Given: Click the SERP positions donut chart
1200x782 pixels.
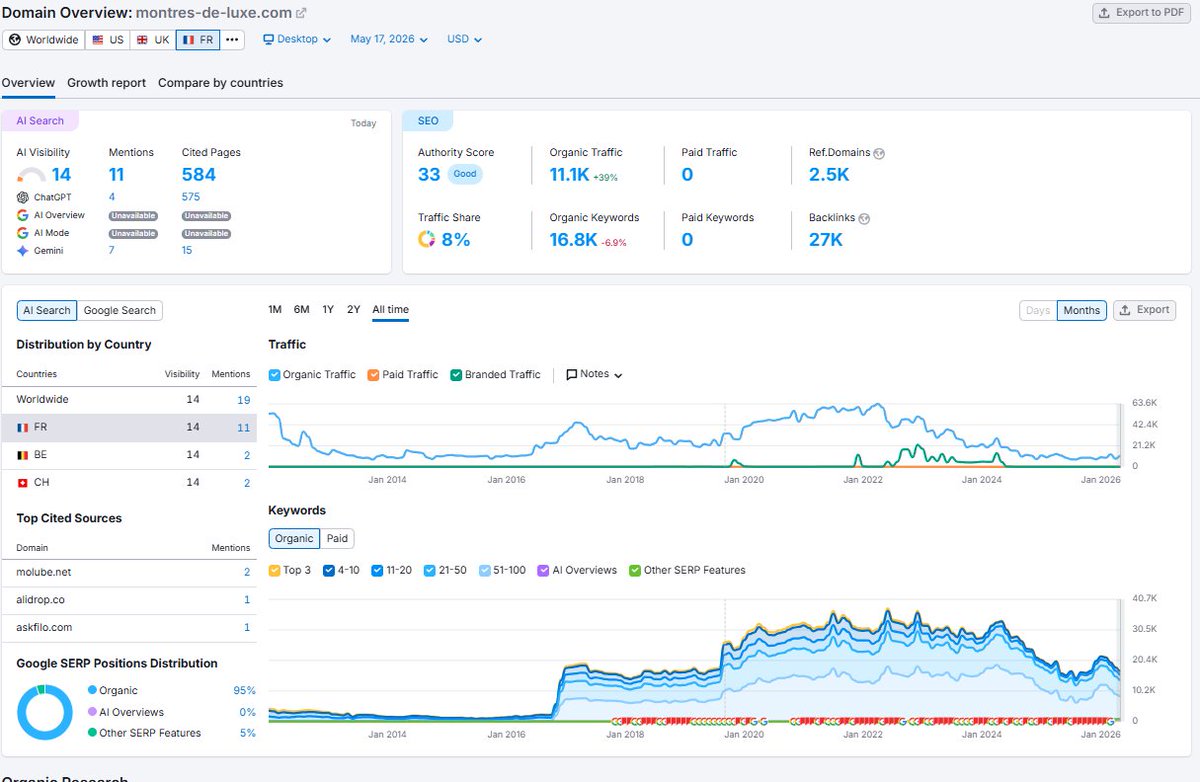Looking at the screenshot, I should pyautogui.click(x=45, y=712).
